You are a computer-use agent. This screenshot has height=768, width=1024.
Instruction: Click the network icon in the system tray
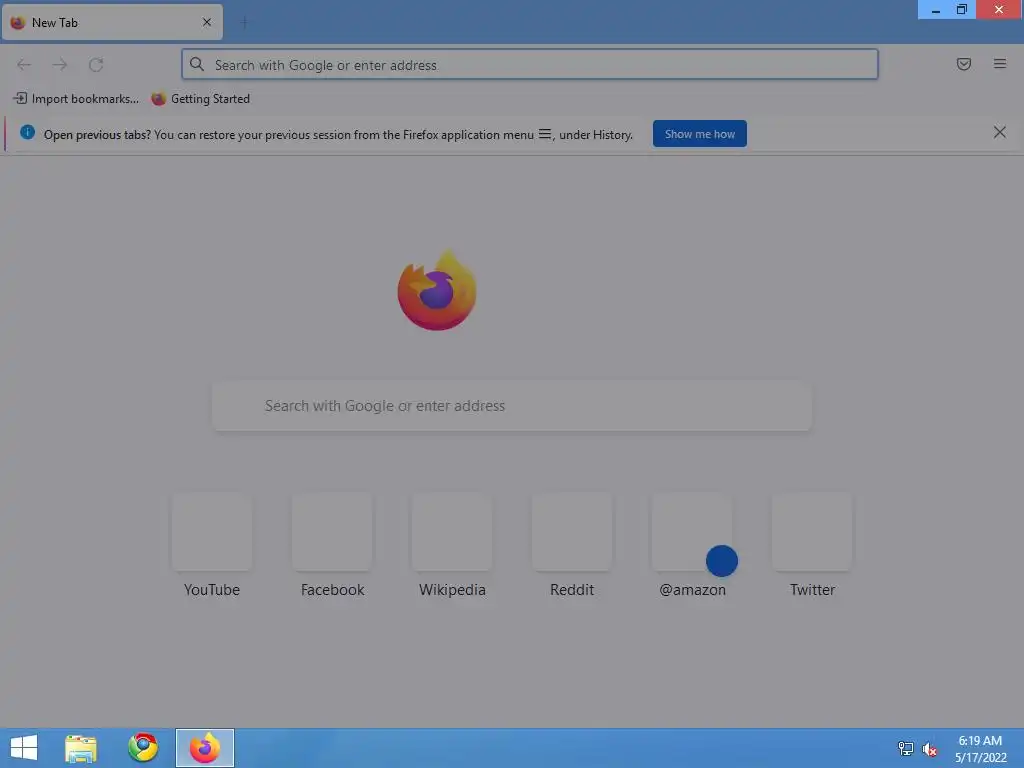tap(905, 749)
